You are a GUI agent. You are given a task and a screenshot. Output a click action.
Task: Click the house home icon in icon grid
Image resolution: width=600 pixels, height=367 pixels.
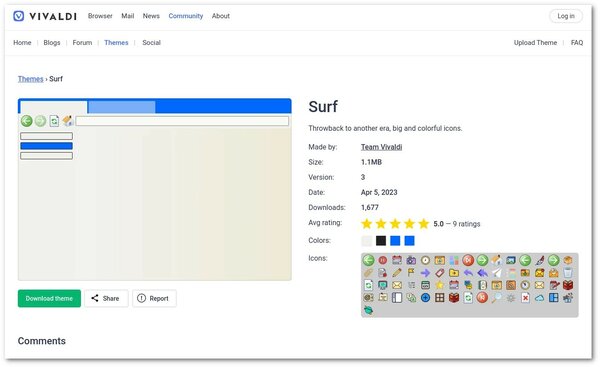497,260
